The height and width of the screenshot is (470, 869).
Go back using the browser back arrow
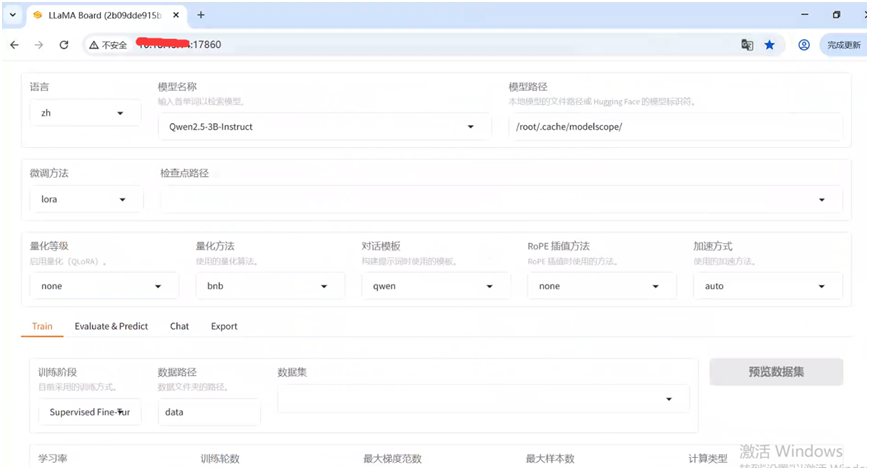tap(14, 45)
